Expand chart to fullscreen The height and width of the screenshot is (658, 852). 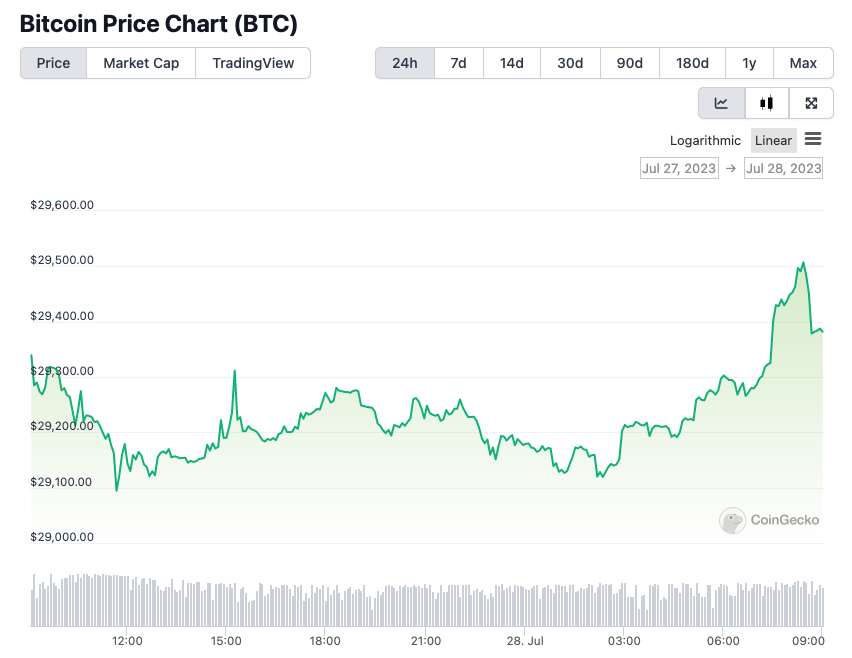click(812, 103)
